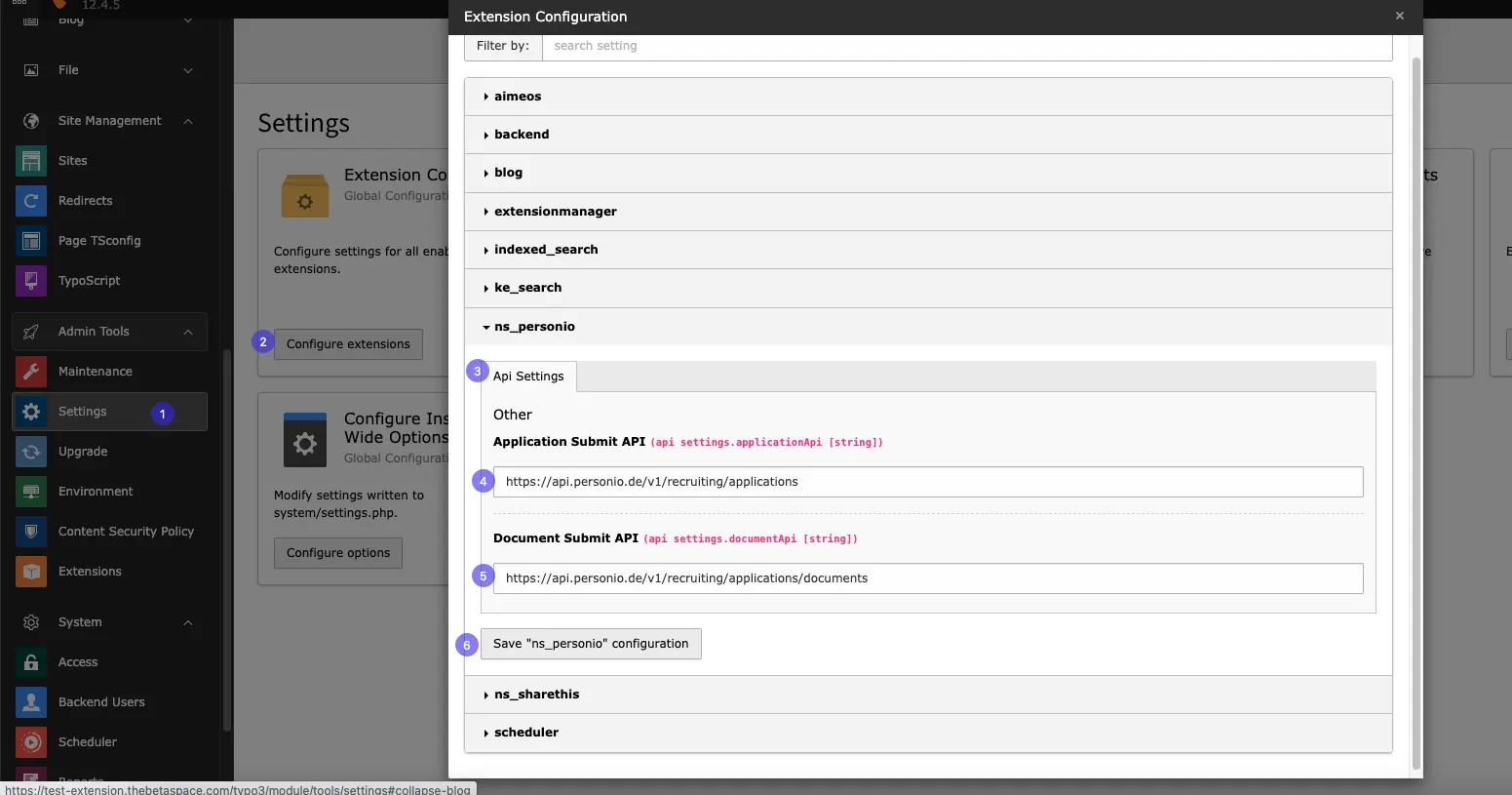Collapse the Site Management group chevron

click(188, 121)
